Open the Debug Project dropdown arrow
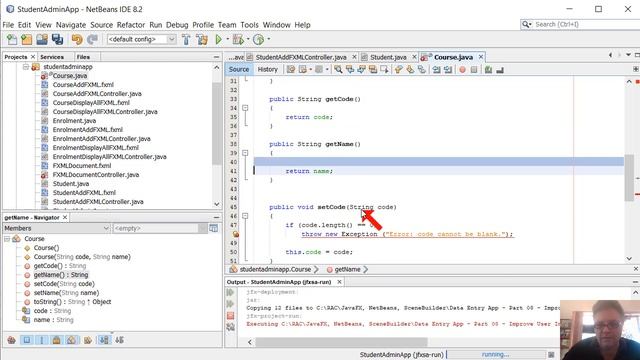This screenshot has height=360, width=640. (x=248, y=40)
